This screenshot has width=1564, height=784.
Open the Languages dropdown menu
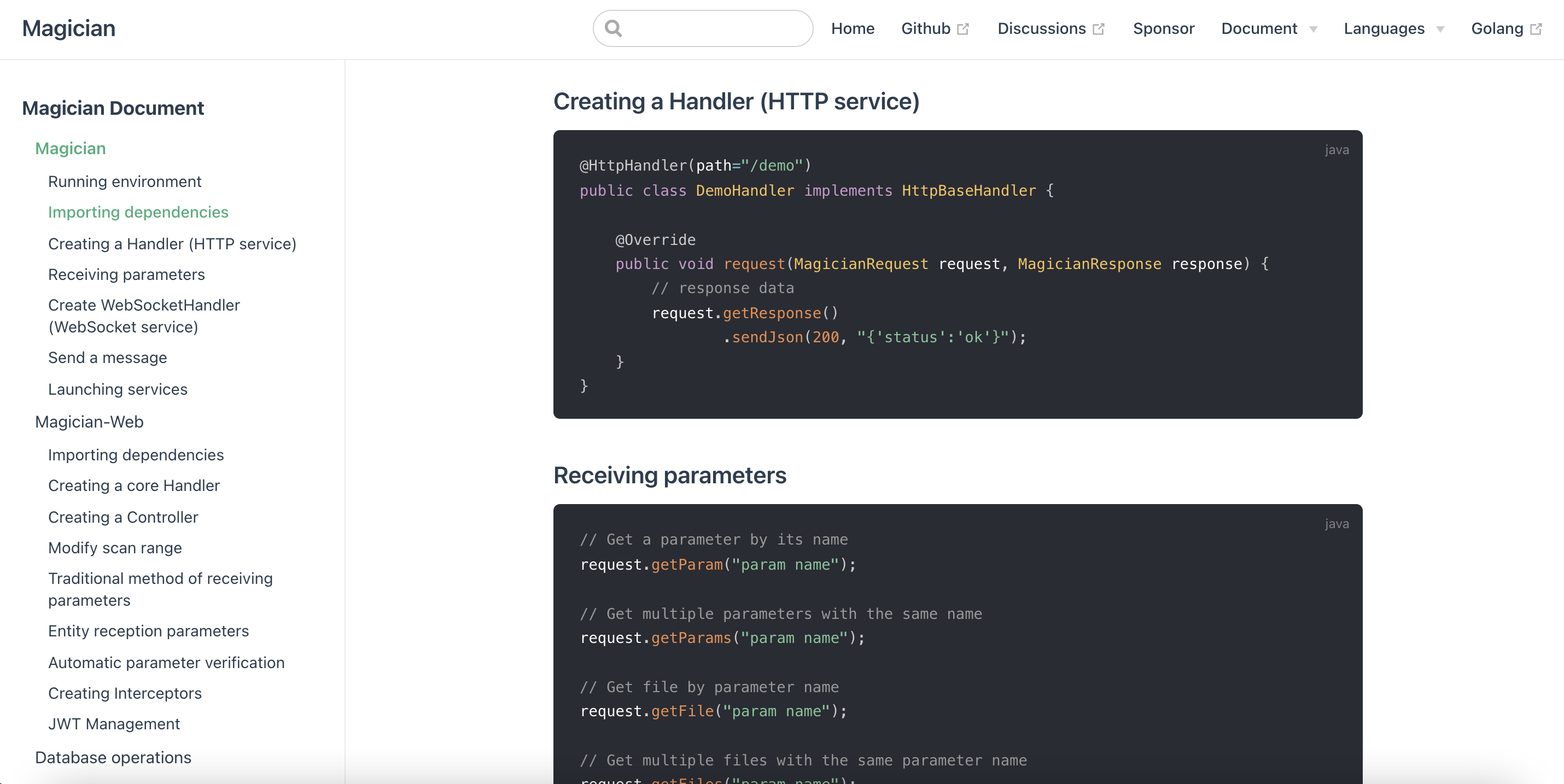[x=1393, y=28]
